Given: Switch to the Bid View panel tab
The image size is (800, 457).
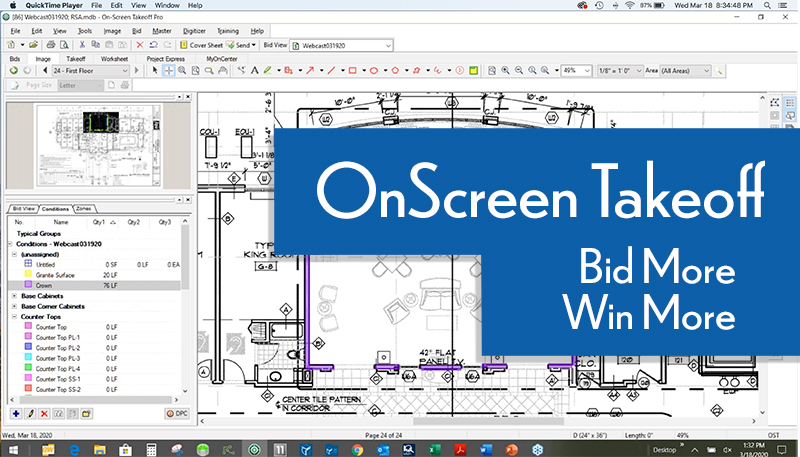Looking at the screenshot, I should [x=24, y=209].
